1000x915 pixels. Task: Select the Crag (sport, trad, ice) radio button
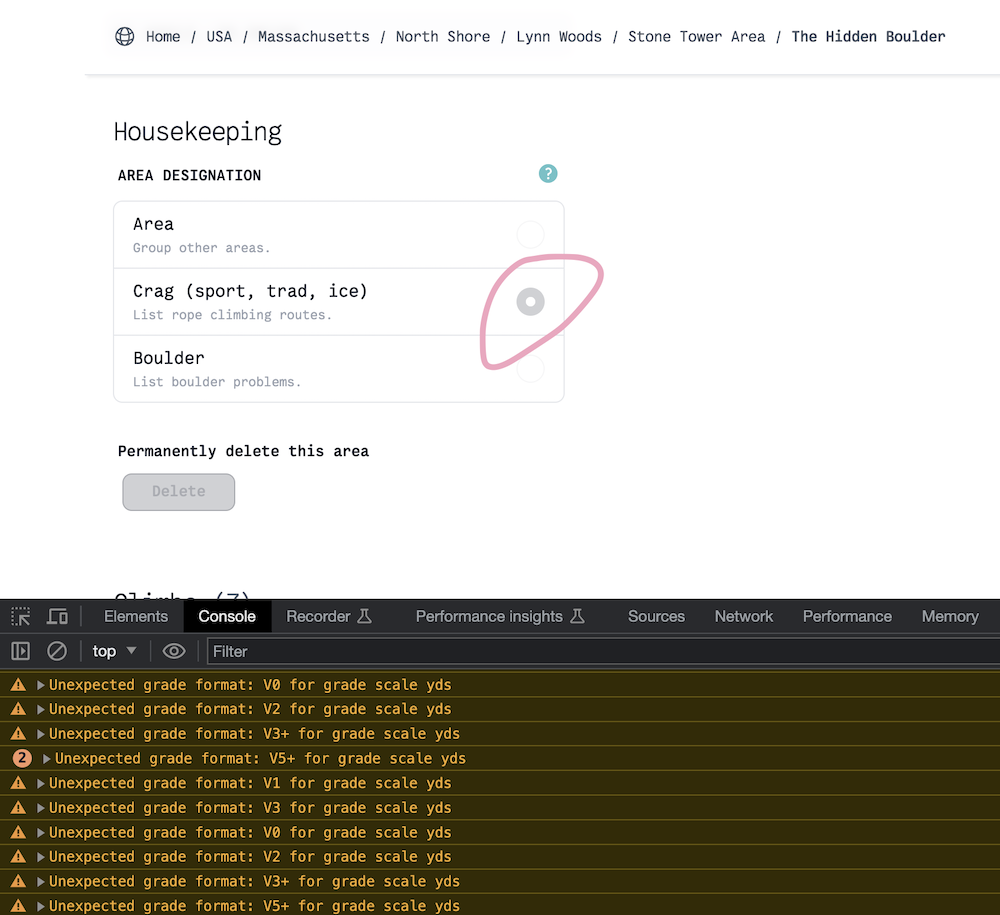(530, 301)
